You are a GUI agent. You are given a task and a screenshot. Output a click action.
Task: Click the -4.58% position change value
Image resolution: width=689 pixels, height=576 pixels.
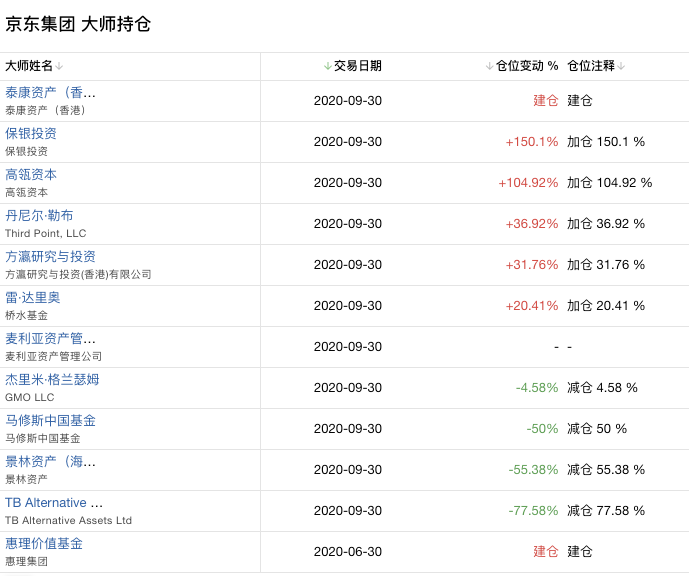tap(537, 388)
